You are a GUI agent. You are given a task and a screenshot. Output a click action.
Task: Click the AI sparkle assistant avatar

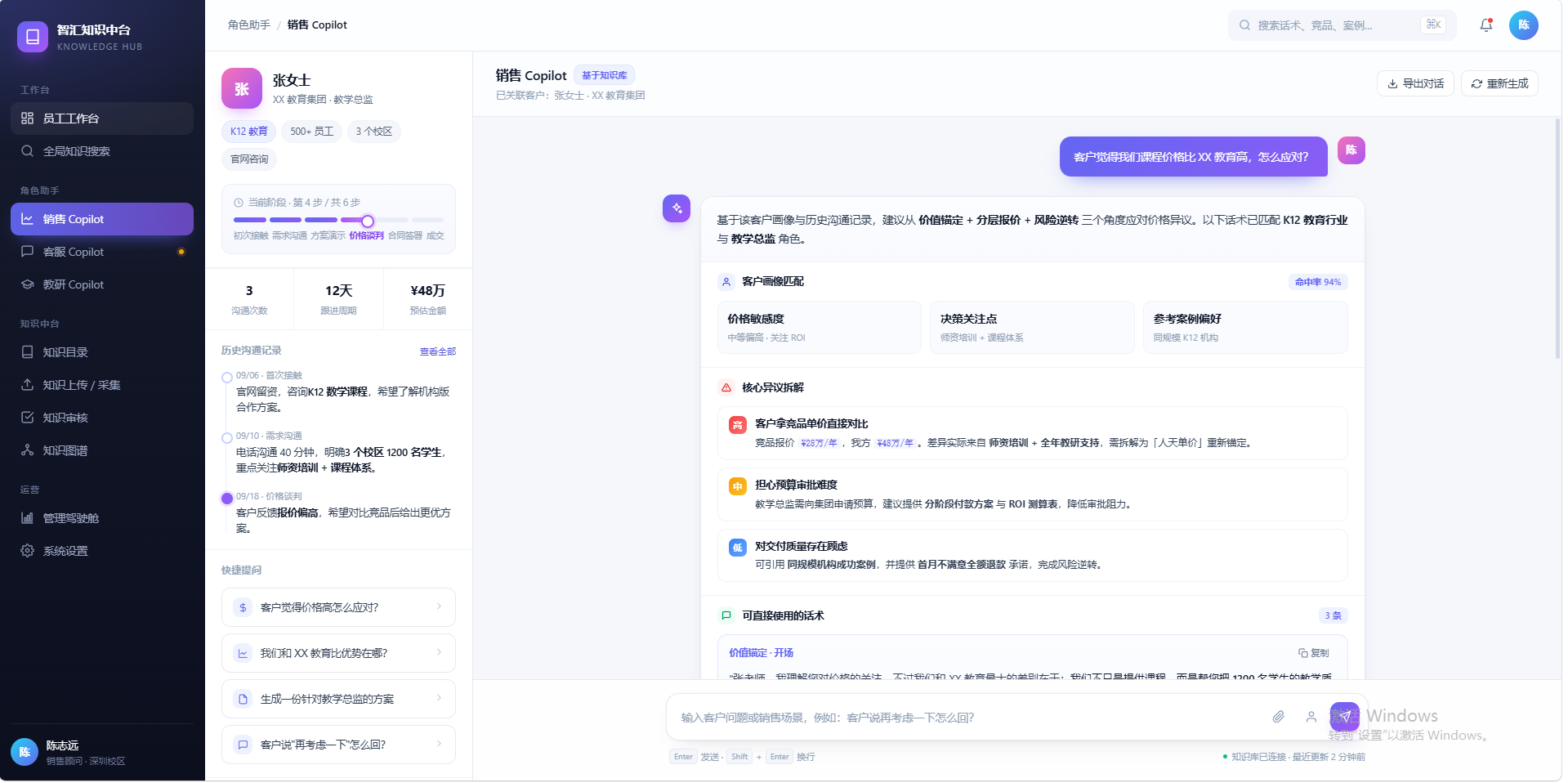click(x=677, y=208)
